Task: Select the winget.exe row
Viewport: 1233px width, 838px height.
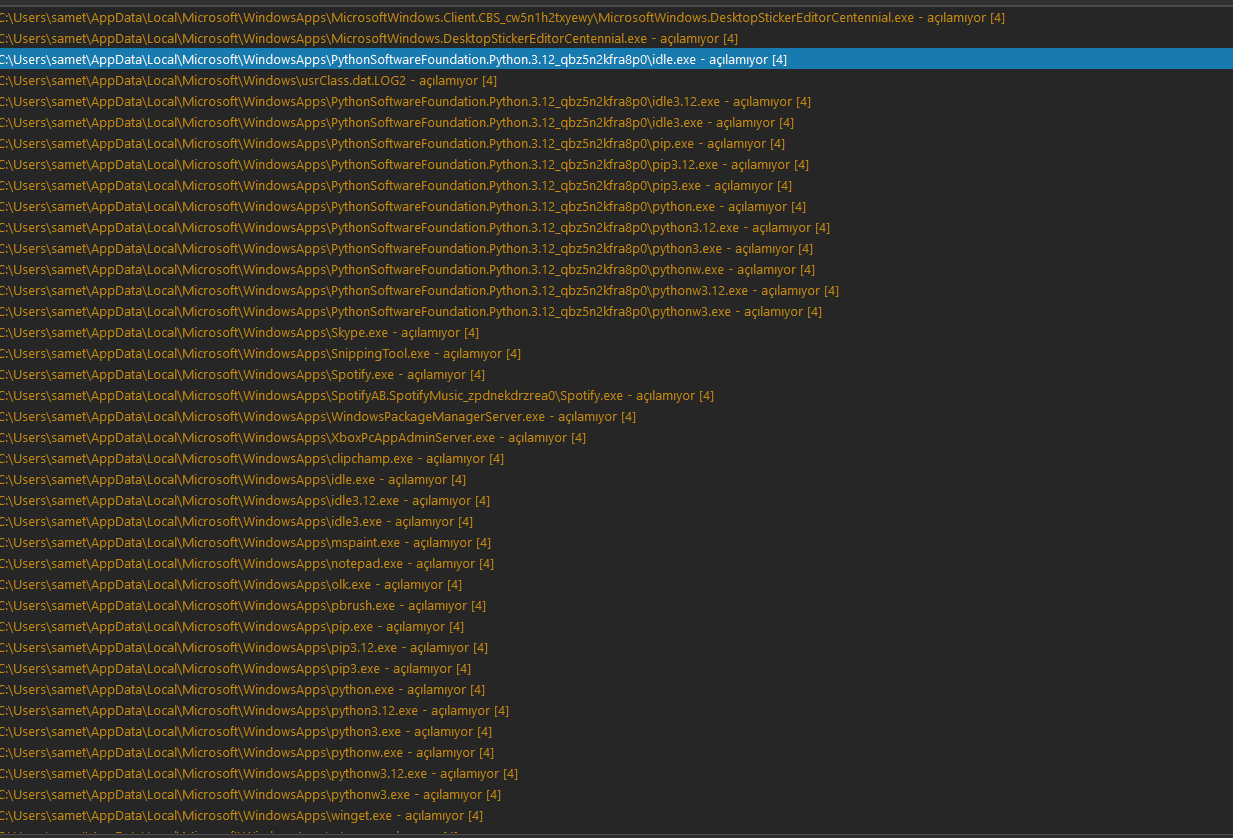Action: point(616,815)
